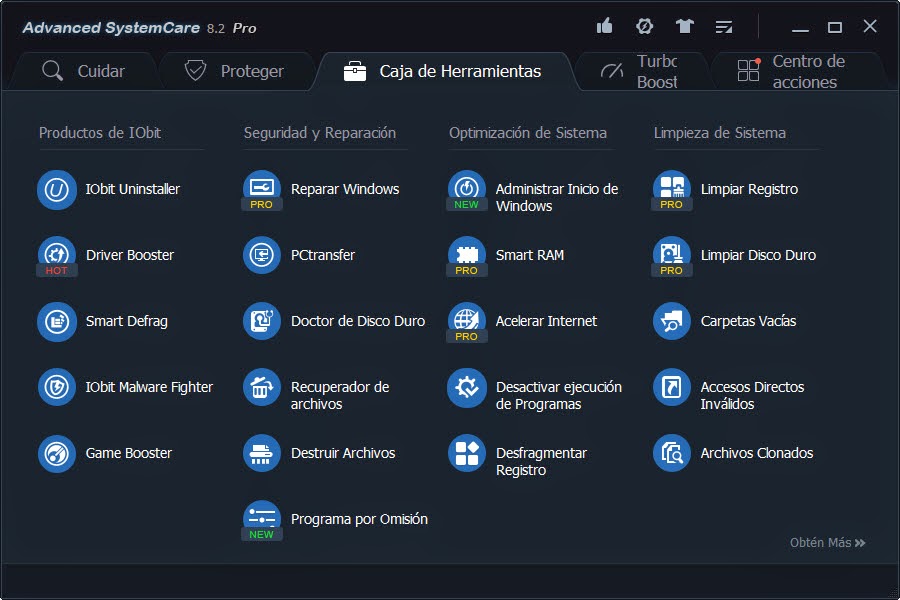This screenshot has height=600, width=900.
Task: Open the Carpetas Vacías icon
Action: coord(672,322)
